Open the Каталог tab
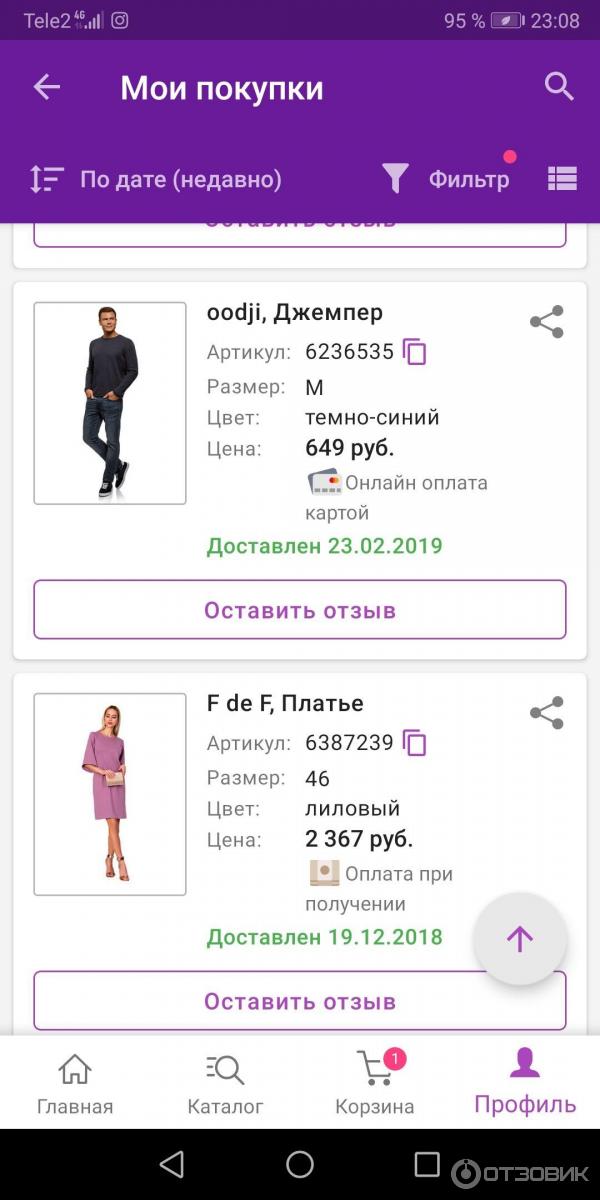 coord(226,1084)
